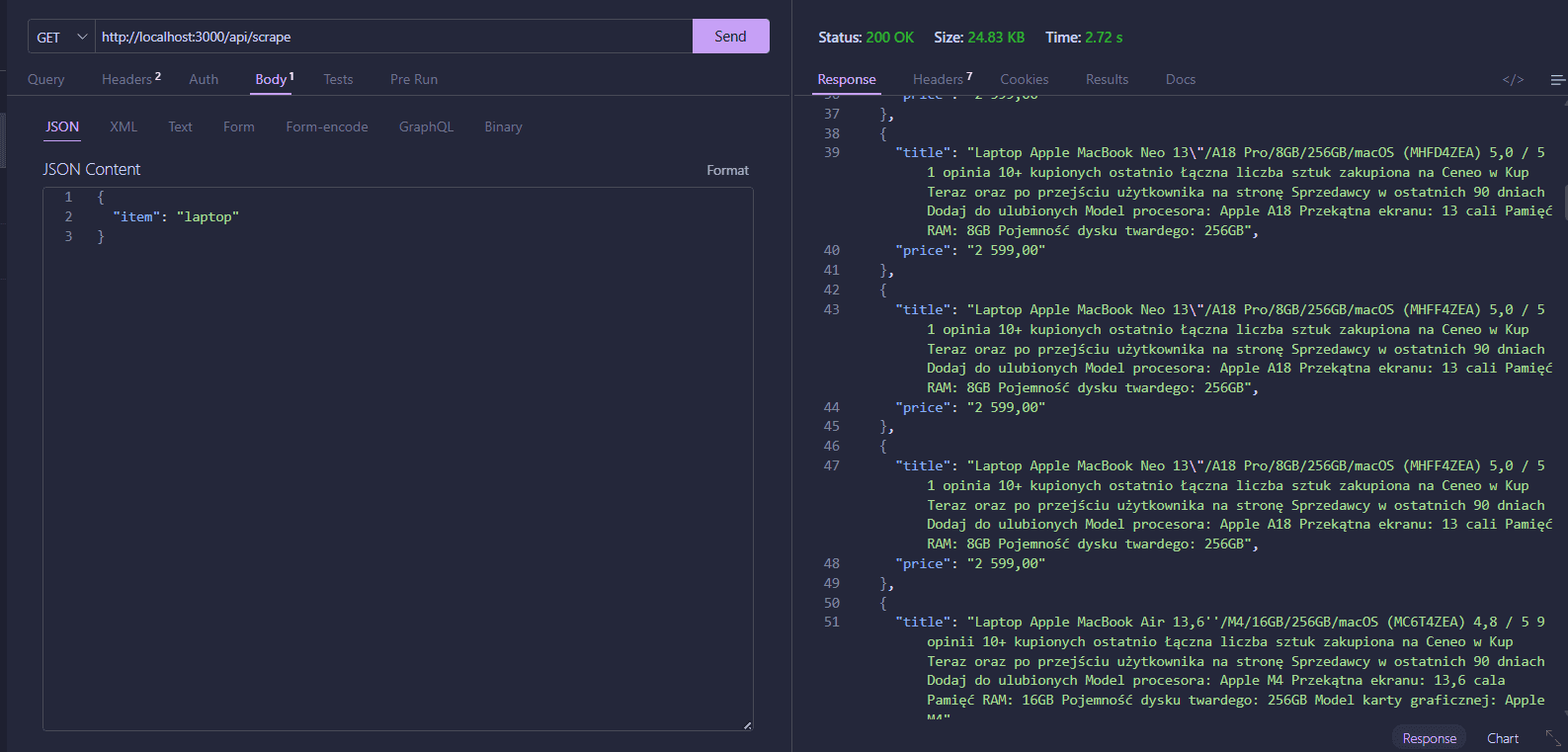Open the code snippet view icon
Viewport: 1568px width, 752px height.
point(1513,80)
